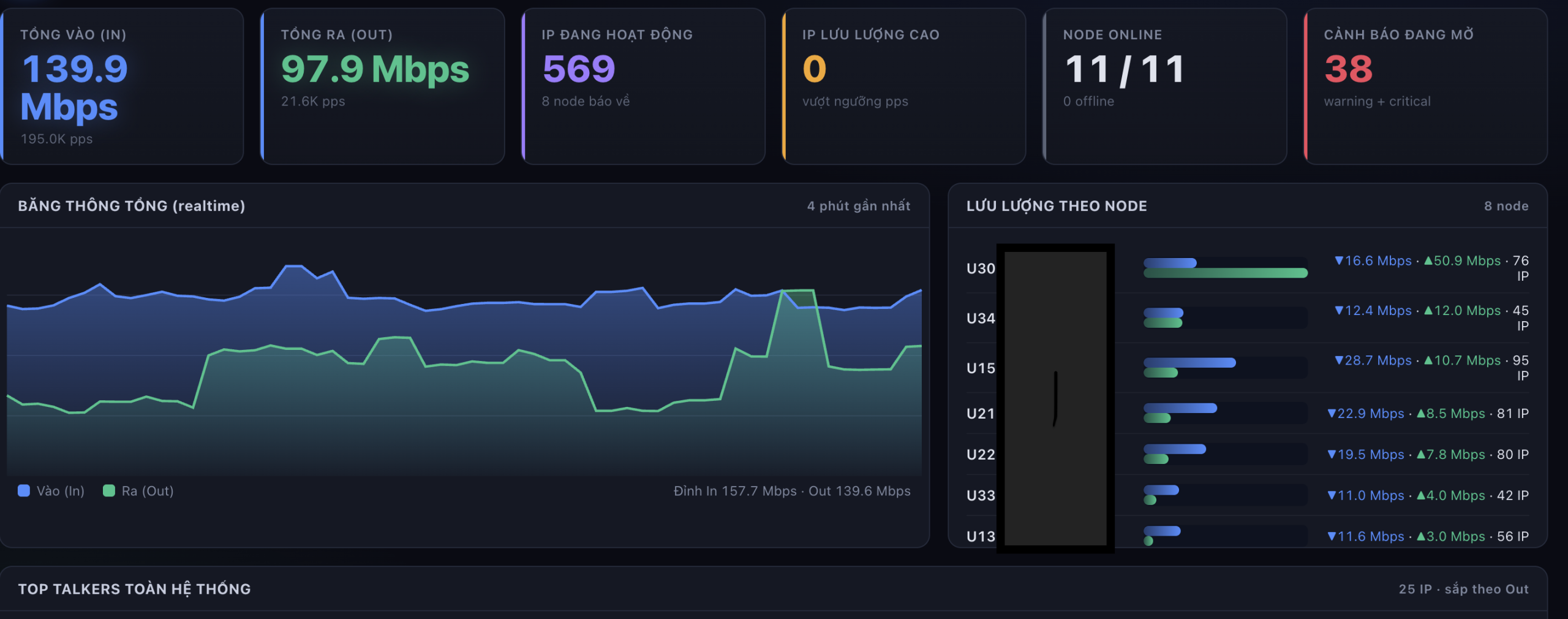Screen dimensions: 1568x619
Task: Click the 'LƯU LƯỢNG THEO NODE' heading
Action: (x=1057, y=206)
